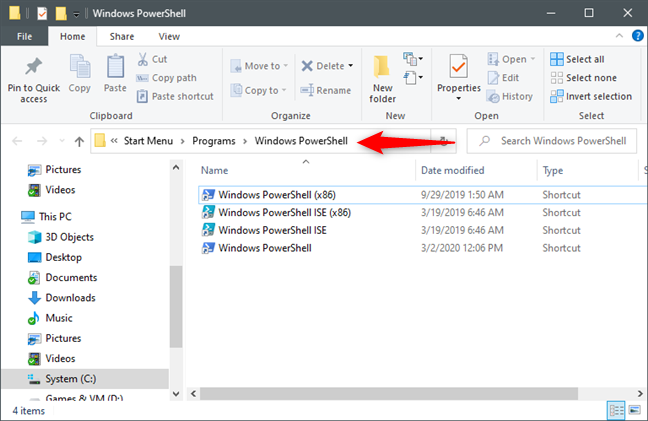Image resolution: width=648 pixels, height=421 pixels.
Task: Go Up one folder level
Action: click(79, 141)
